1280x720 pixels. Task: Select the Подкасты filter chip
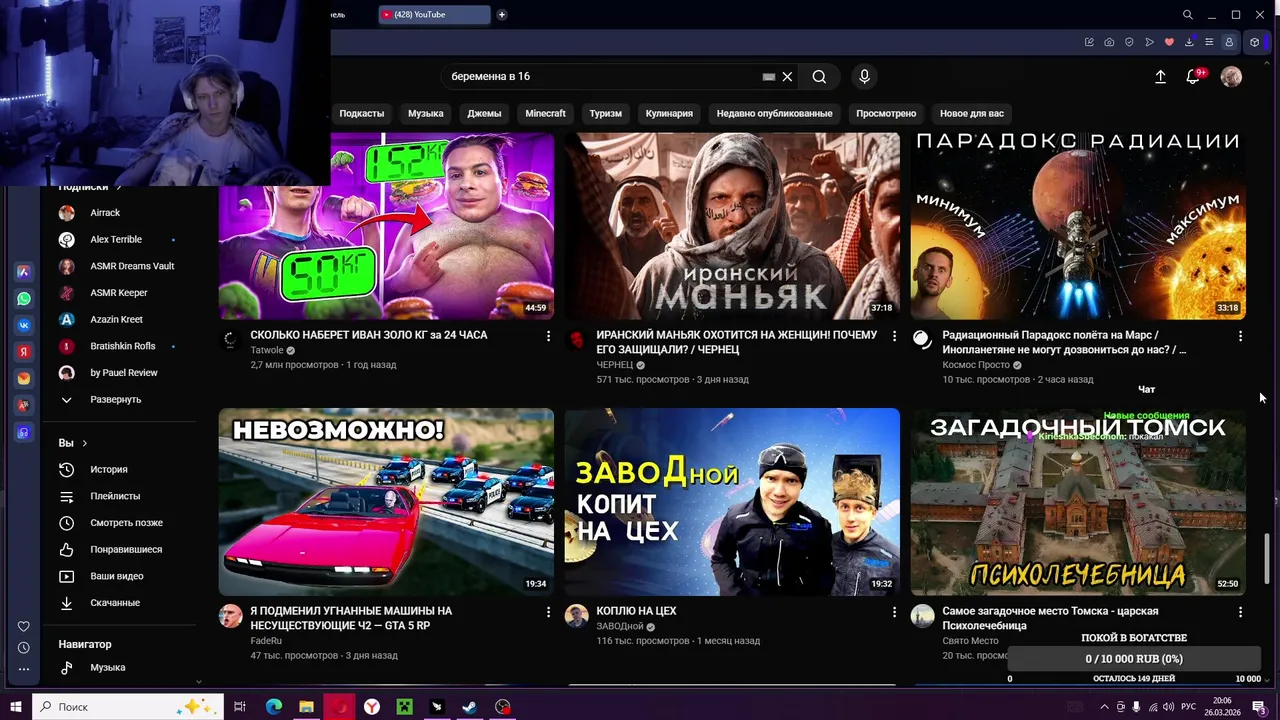pos(361,113)
